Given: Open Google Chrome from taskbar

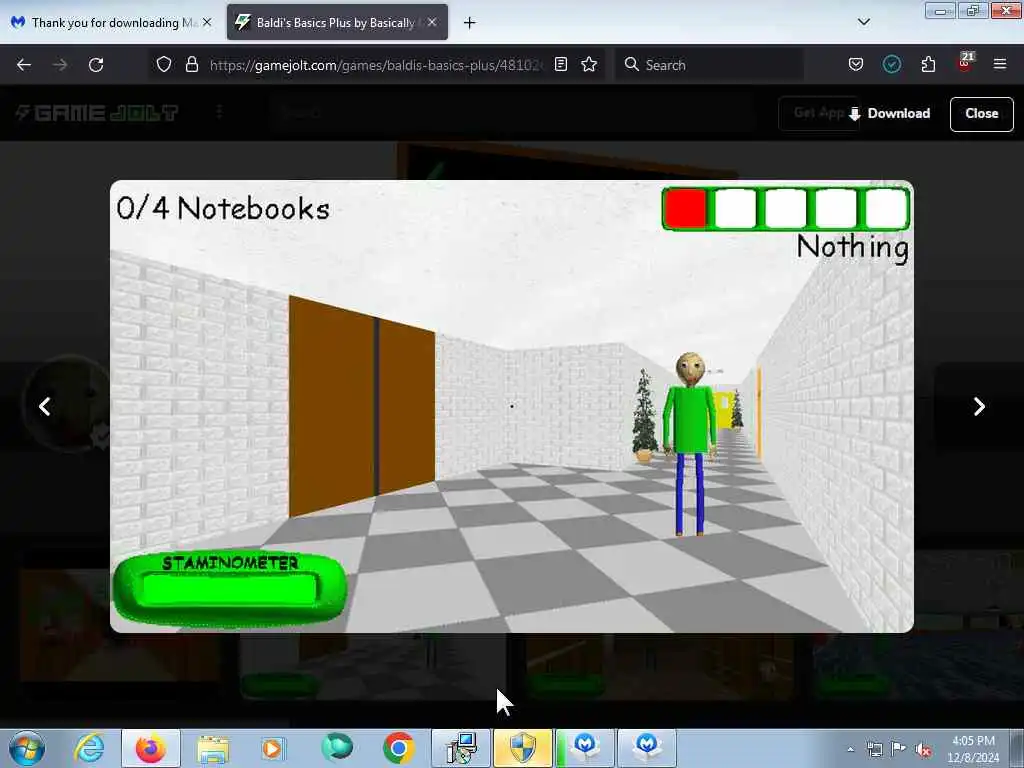Looking at the screenshot, I should click(398, 748).
